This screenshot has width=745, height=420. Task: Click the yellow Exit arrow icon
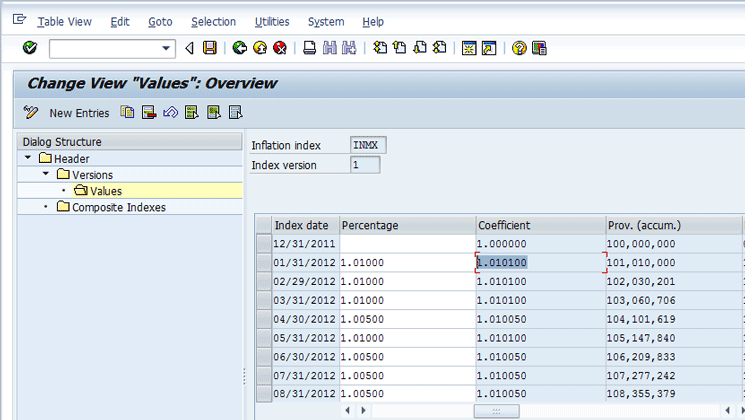(x=260, y=48)
